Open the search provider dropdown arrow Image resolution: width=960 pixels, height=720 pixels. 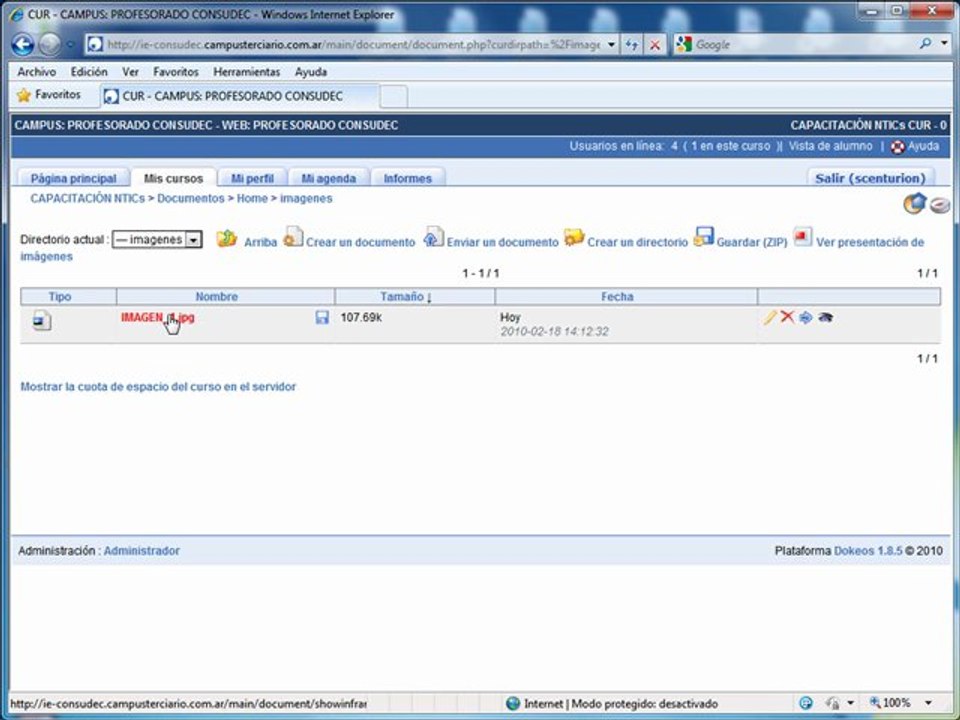click(x=945, y=43)
